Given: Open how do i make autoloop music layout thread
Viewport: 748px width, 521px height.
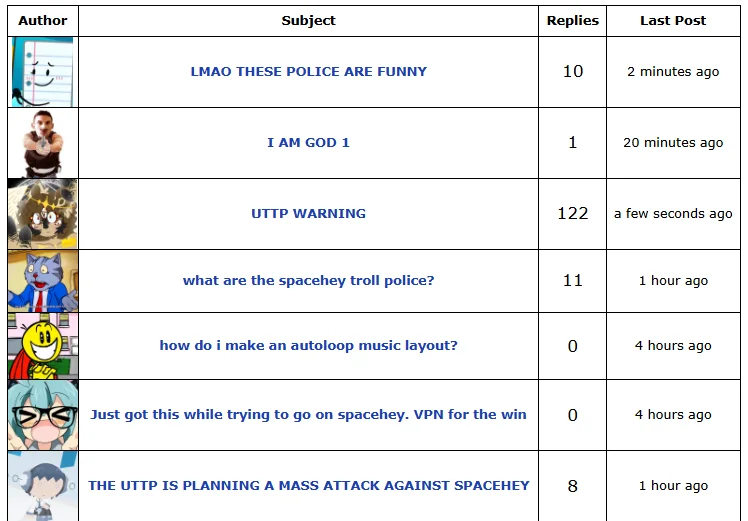Looking at the screenshot, I should [x=309, y=345].
